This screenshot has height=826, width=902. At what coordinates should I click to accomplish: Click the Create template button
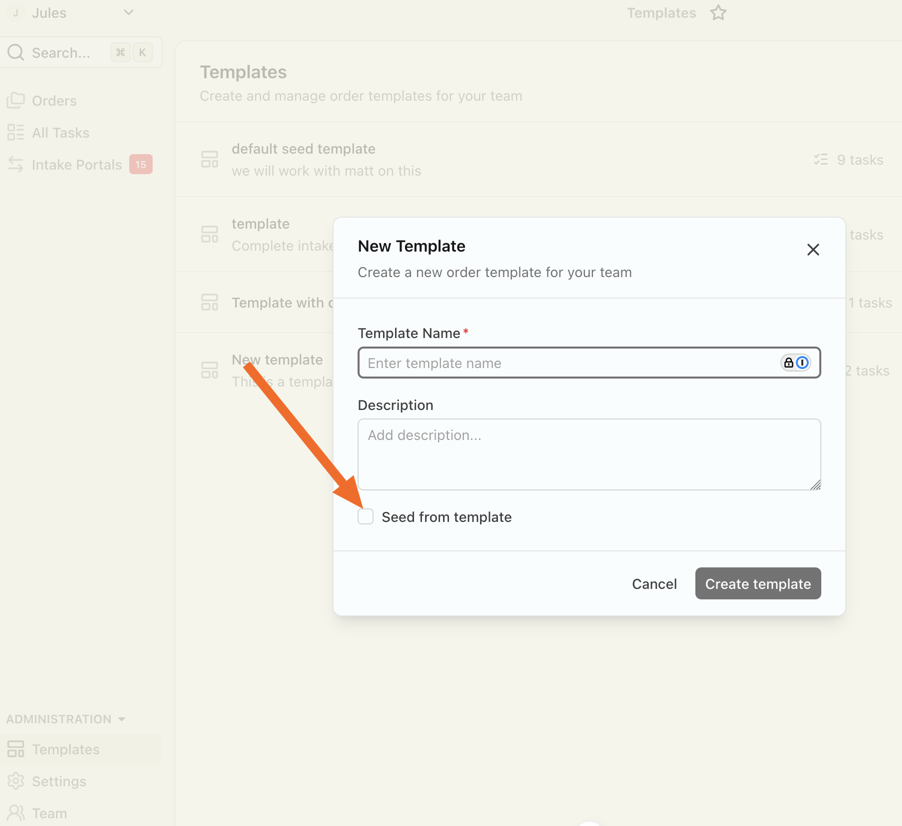pyautogui.click(x=758, y=584)
